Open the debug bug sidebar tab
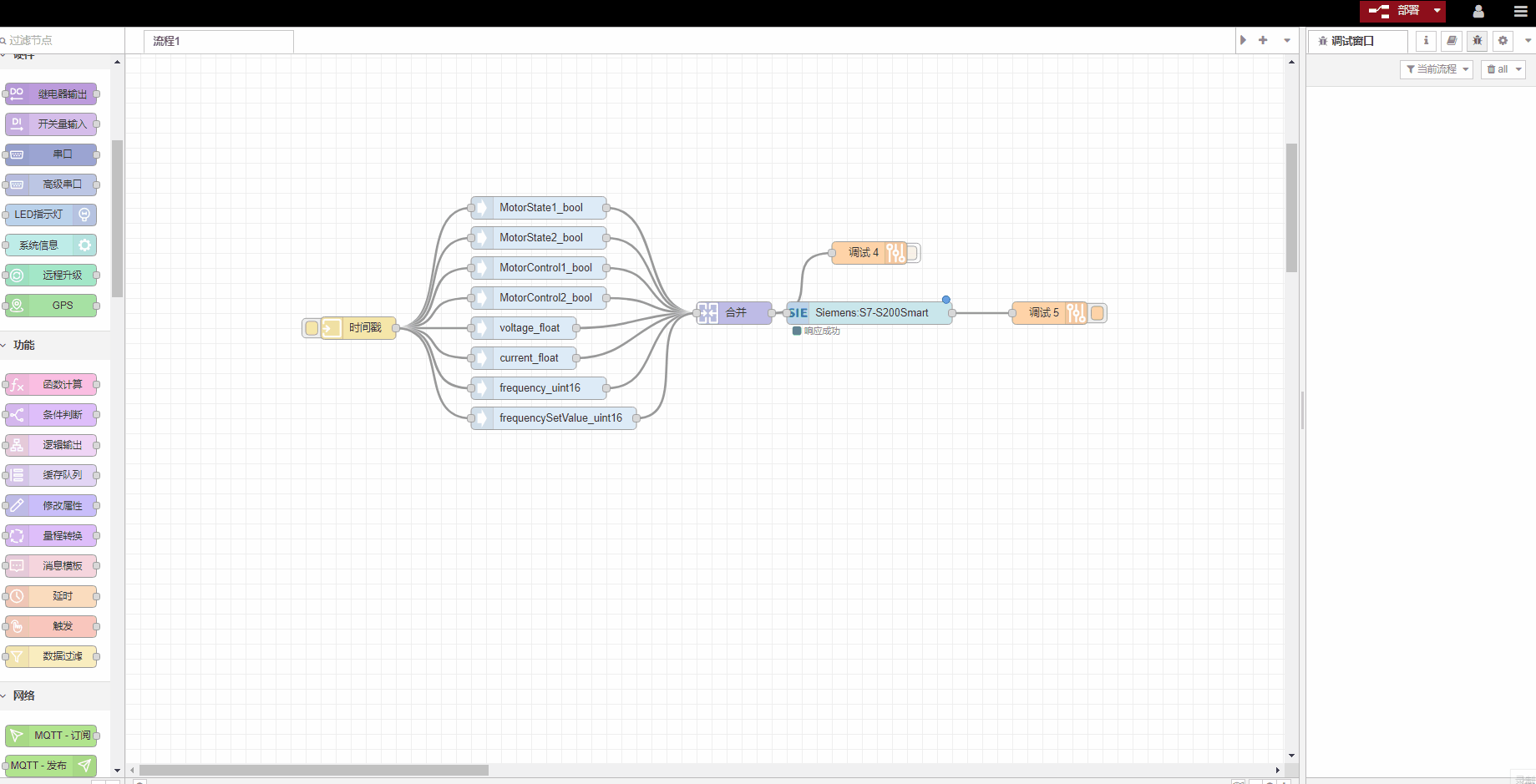 (1477, 40)
